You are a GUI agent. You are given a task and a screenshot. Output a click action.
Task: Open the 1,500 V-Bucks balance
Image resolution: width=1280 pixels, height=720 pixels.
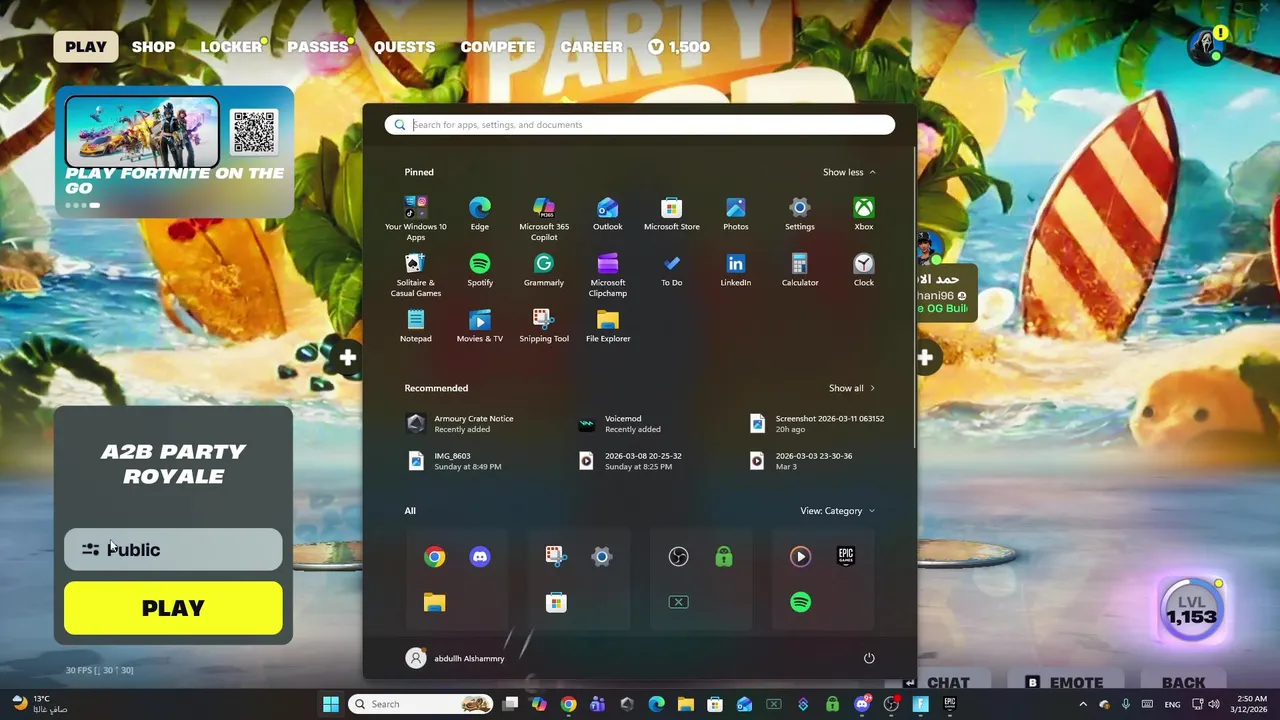(x=679, y=47)
